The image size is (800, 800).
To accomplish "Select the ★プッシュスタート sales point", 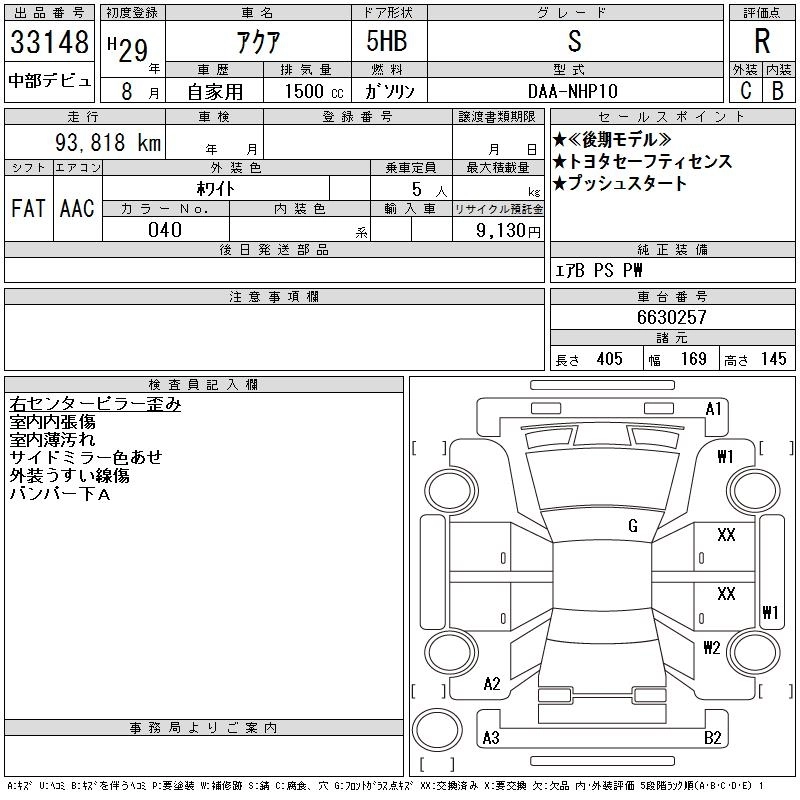I will [x=619, y=183].
